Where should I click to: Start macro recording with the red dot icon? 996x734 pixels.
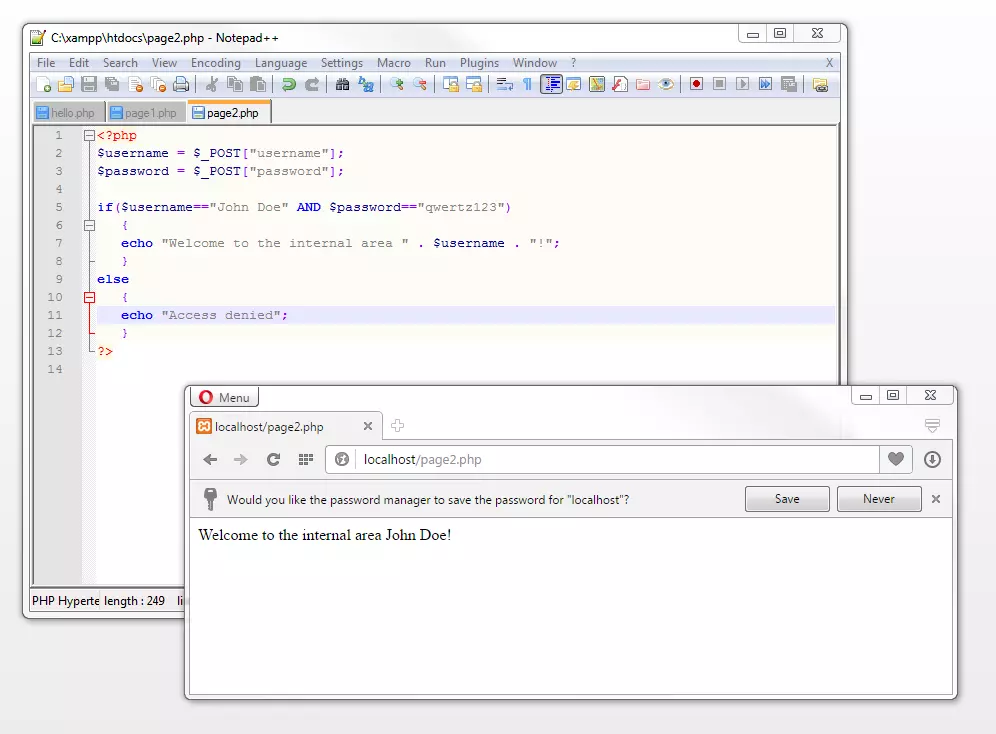(695, 84)
